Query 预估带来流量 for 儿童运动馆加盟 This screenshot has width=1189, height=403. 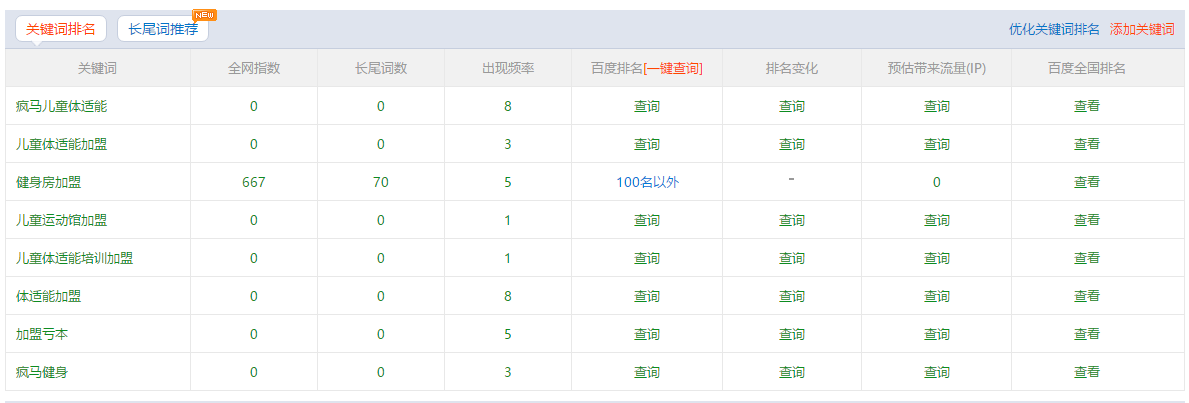coord(936,220)
